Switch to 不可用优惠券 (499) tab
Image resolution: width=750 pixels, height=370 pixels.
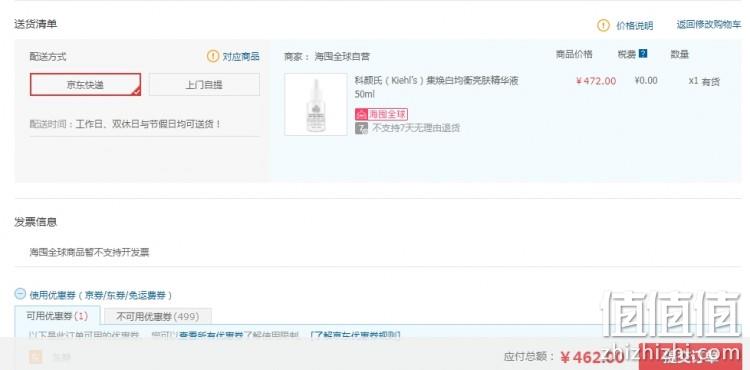coord(157,316)
